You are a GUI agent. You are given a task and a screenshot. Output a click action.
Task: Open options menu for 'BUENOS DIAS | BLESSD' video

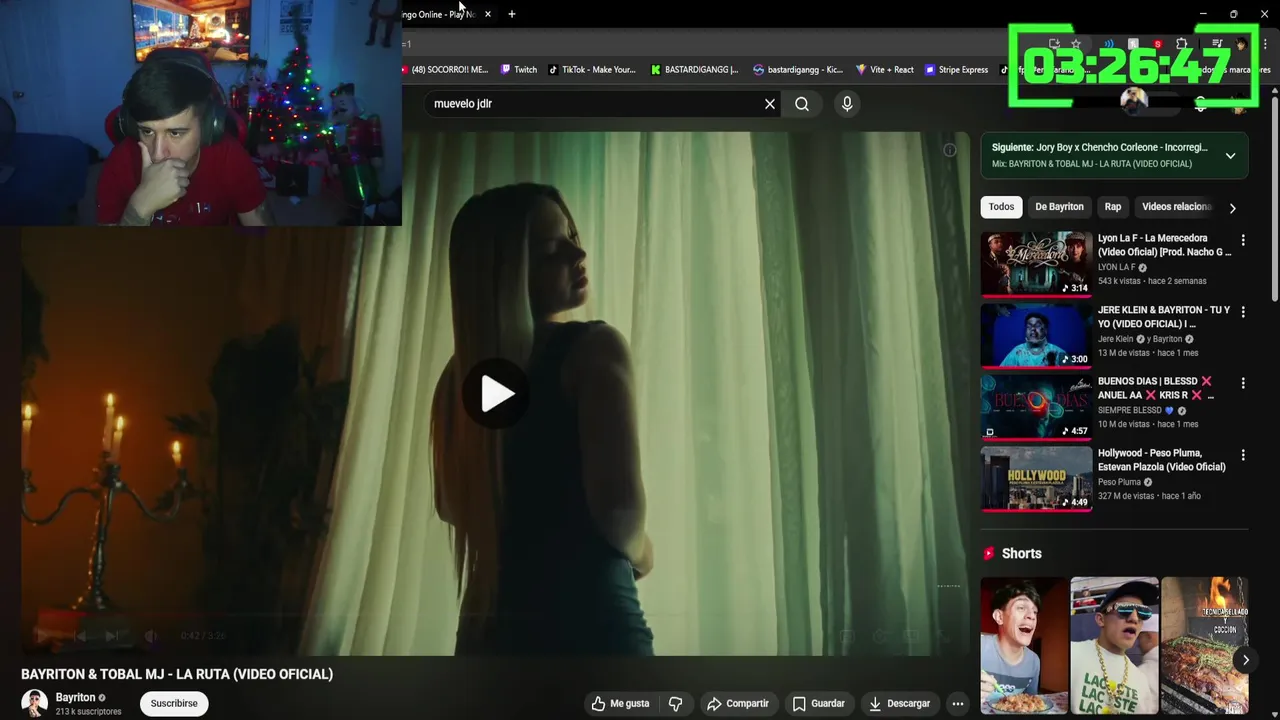pyautogui.click(x=1243, y=383)
